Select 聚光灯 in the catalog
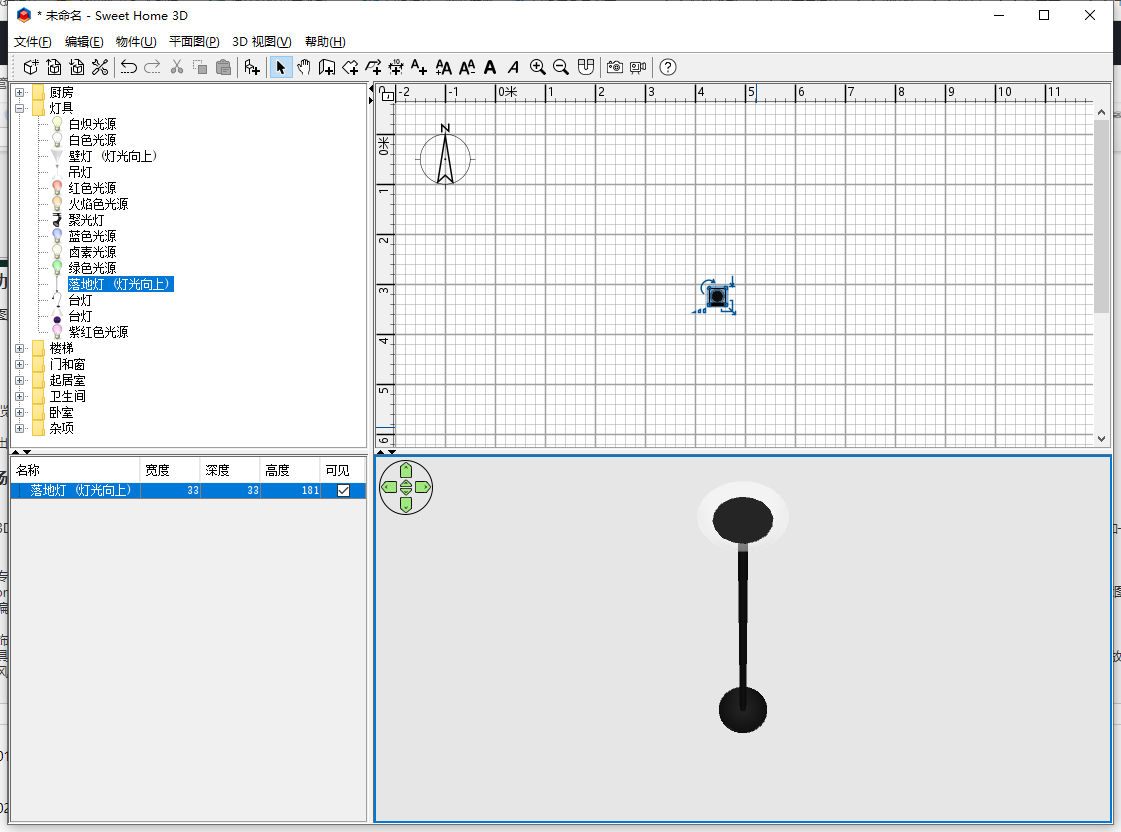Viewport: 1121px width, 832px height. pos(86,220)
